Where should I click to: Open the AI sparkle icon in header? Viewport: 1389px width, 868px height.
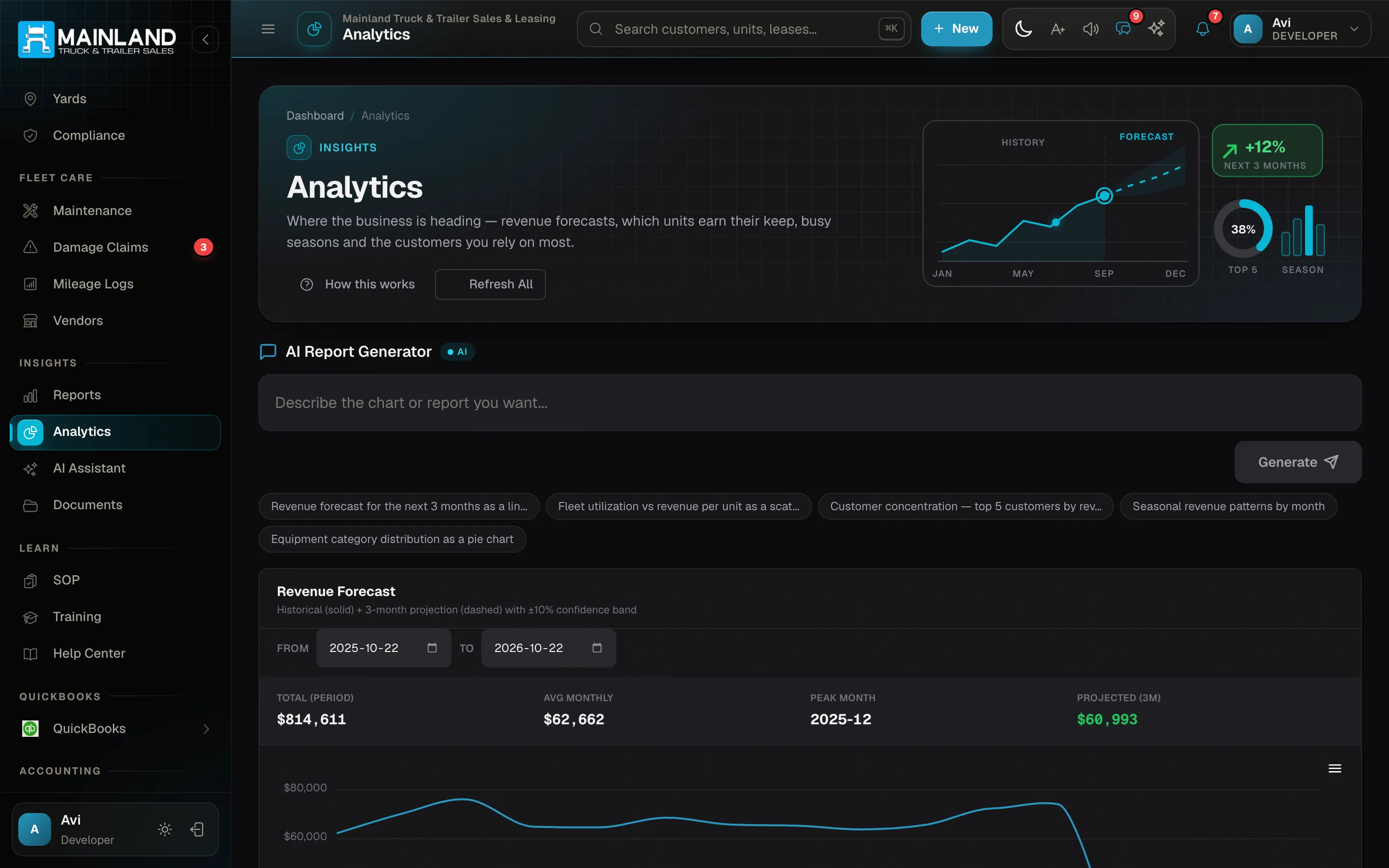click(x=1157, y=29)
